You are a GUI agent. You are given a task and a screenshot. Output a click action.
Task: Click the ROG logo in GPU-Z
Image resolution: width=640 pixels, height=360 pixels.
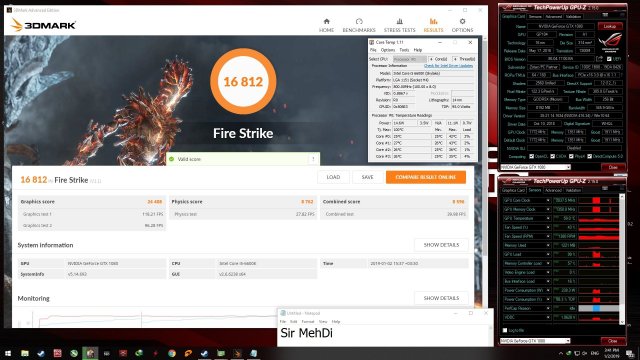(611, 42)
